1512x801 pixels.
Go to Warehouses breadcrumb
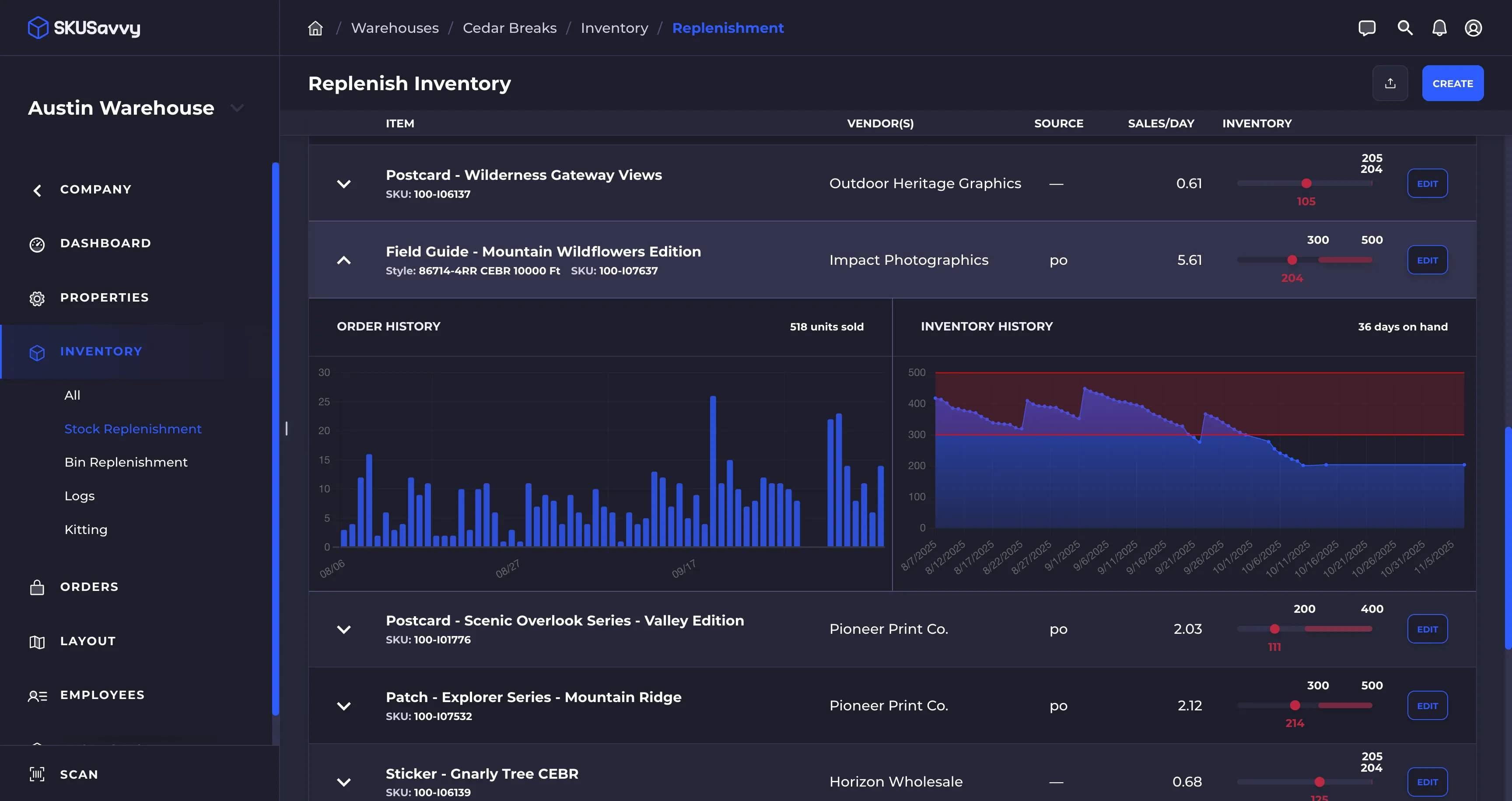(x=395, y=28)
